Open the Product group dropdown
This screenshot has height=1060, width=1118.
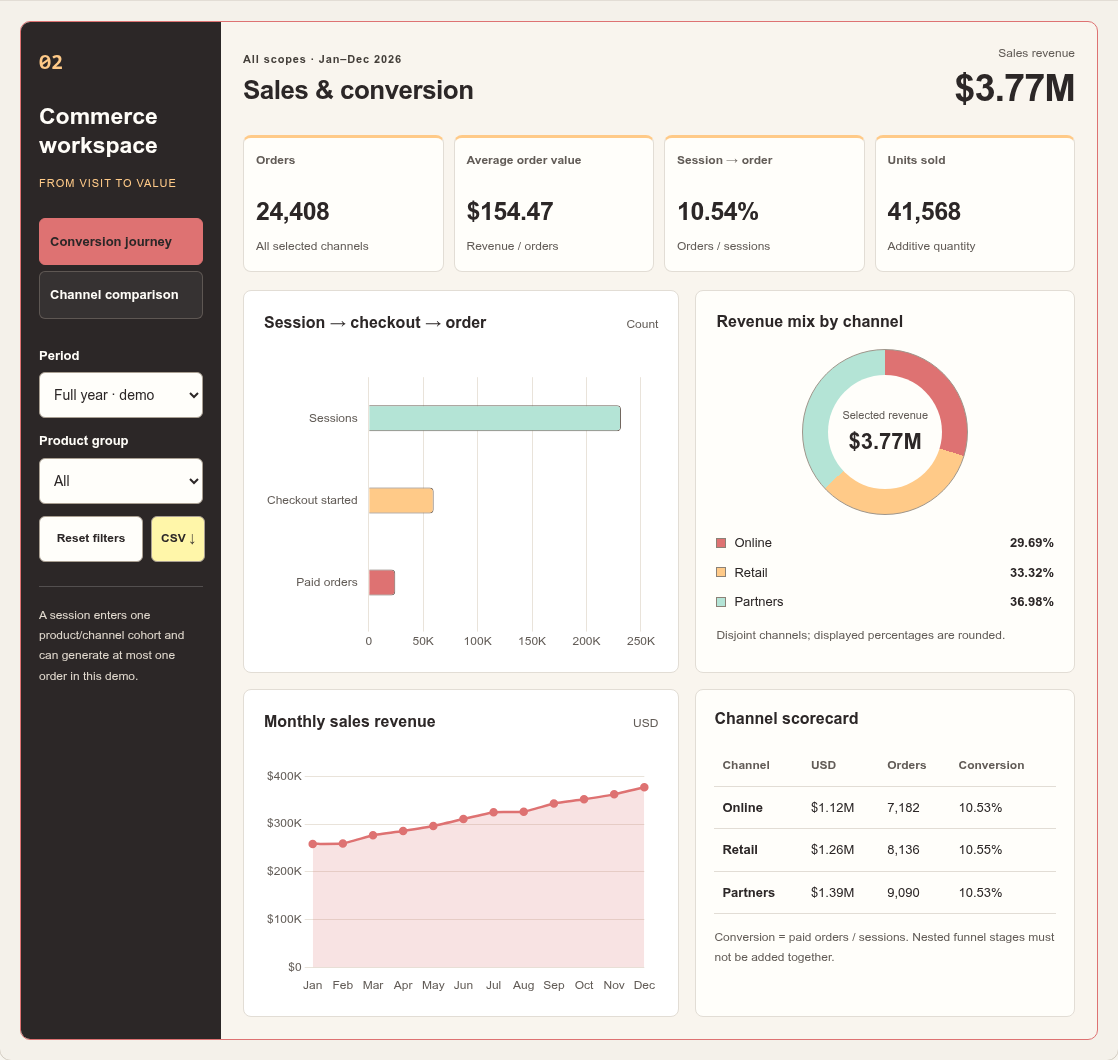pyautogui.click(x=120, y=481)
